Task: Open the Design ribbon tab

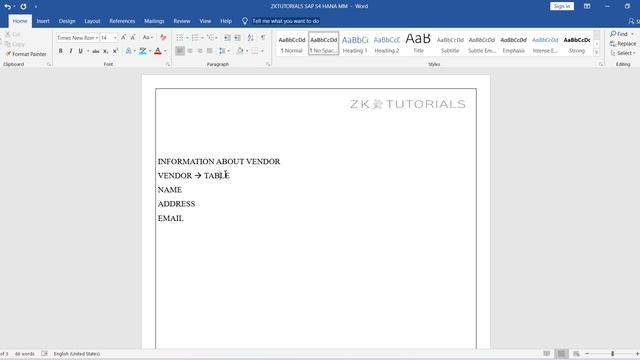Action: coord(67,21)
